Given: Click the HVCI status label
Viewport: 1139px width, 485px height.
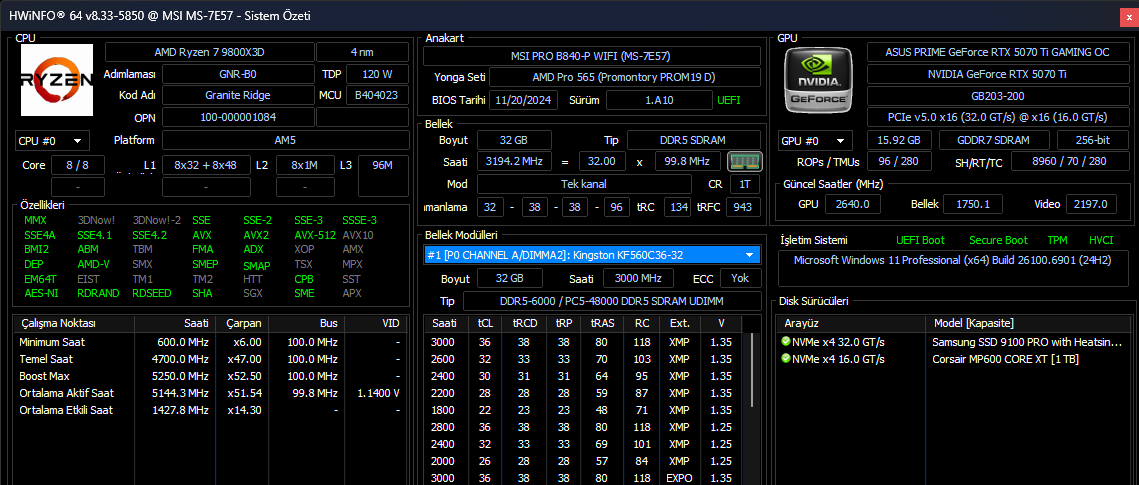Looking at the screenshot, I should click(x=1101, y=240).
